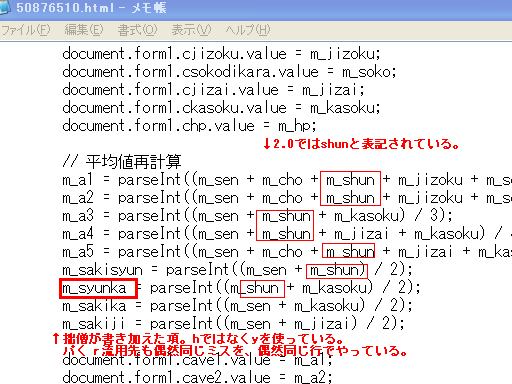Click the variable m_a2 at line start
Image resolution: width=512 pixels, height=384 pixels.
point(78,198)
